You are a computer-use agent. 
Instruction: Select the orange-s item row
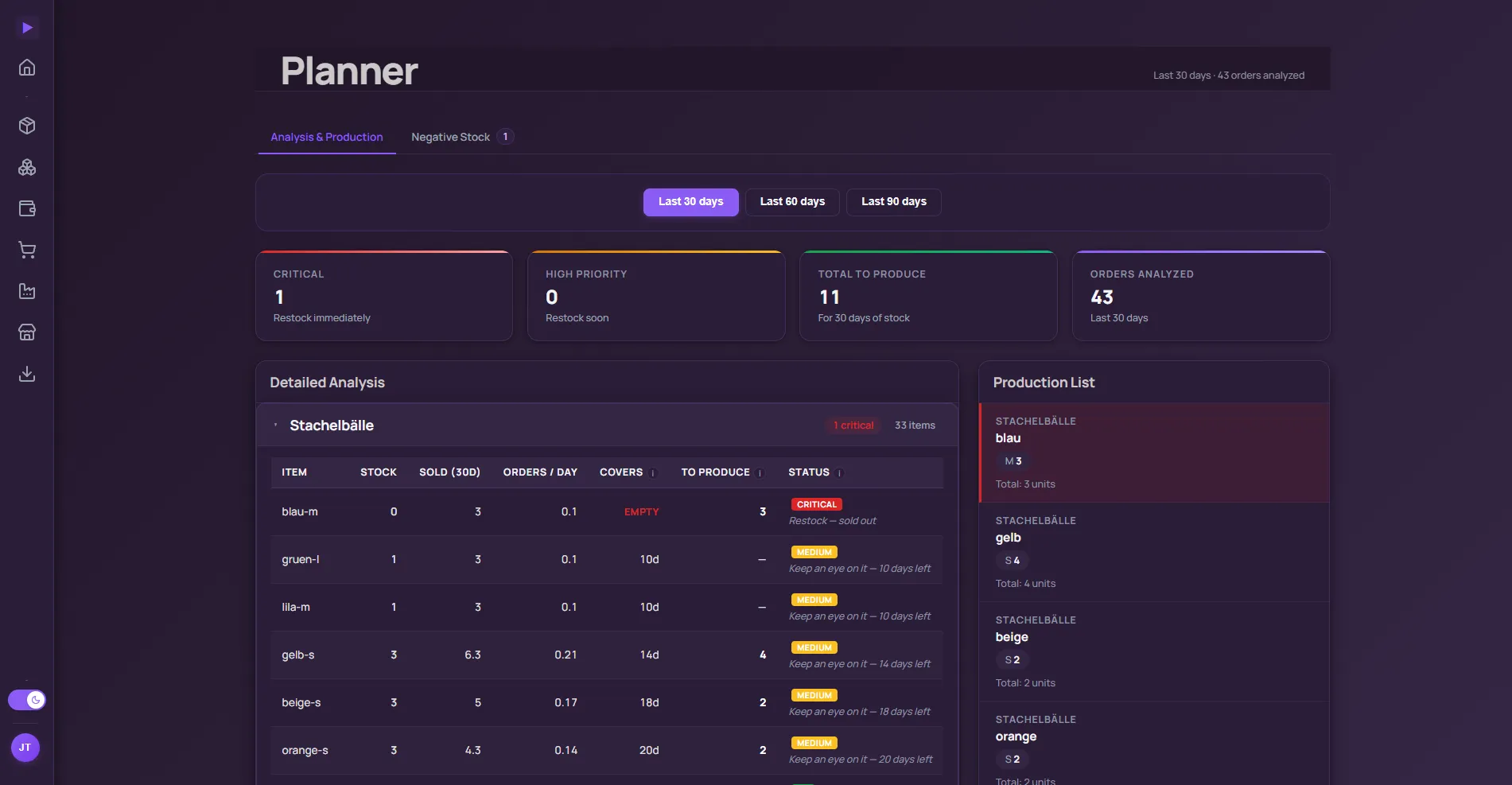click(607, 751)
